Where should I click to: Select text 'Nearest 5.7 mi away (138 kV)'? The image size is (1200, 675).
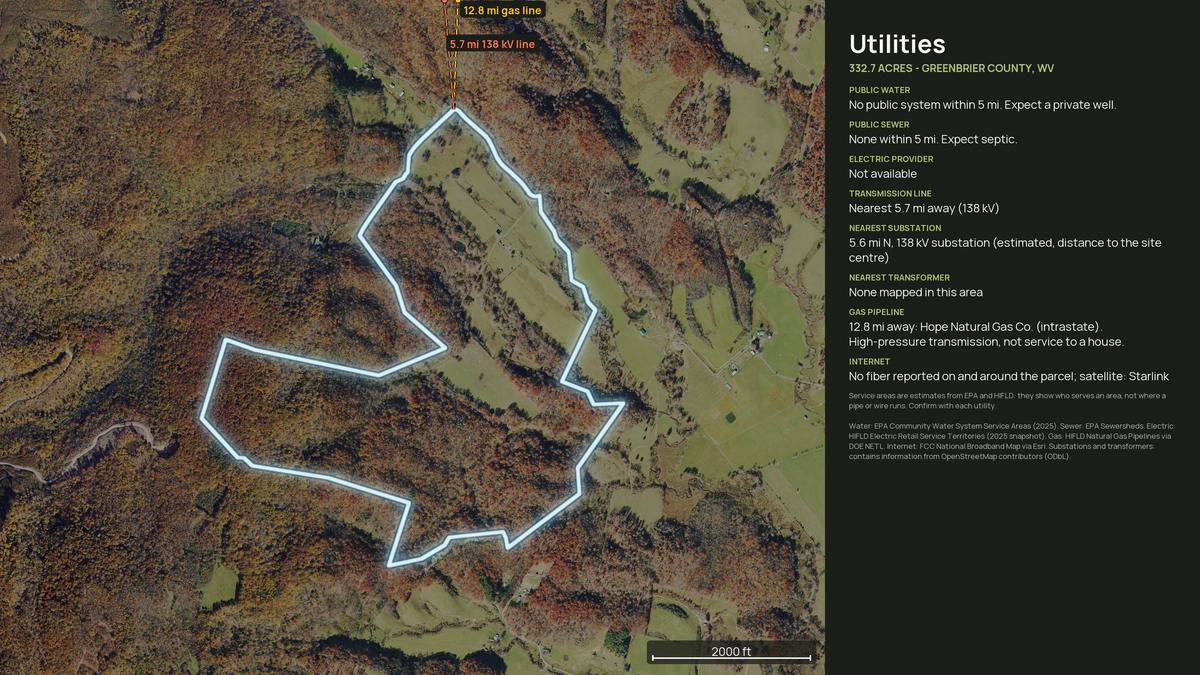[924, 208]
